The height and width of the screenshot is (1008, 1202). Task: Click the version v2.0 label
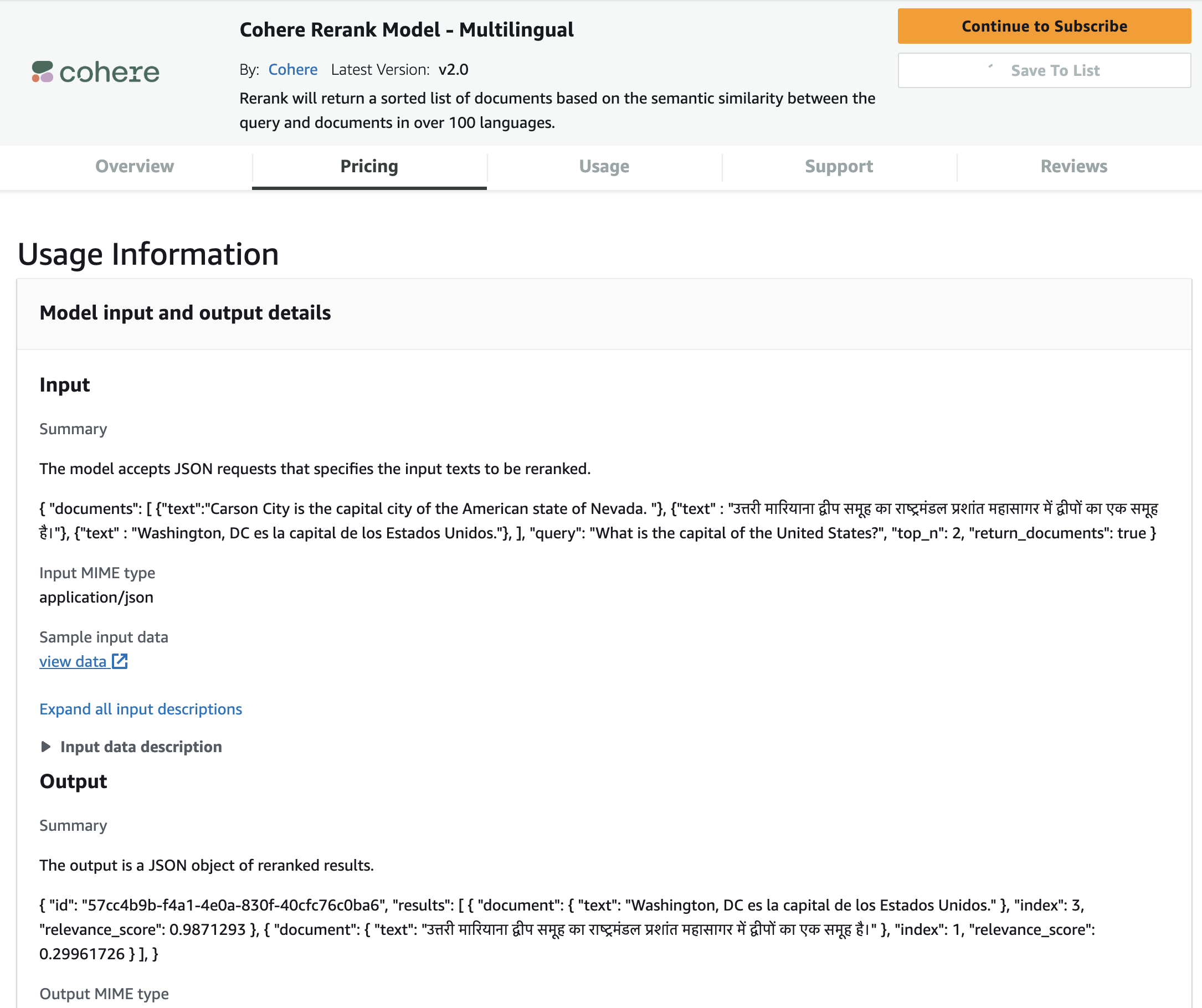(453, 69)
